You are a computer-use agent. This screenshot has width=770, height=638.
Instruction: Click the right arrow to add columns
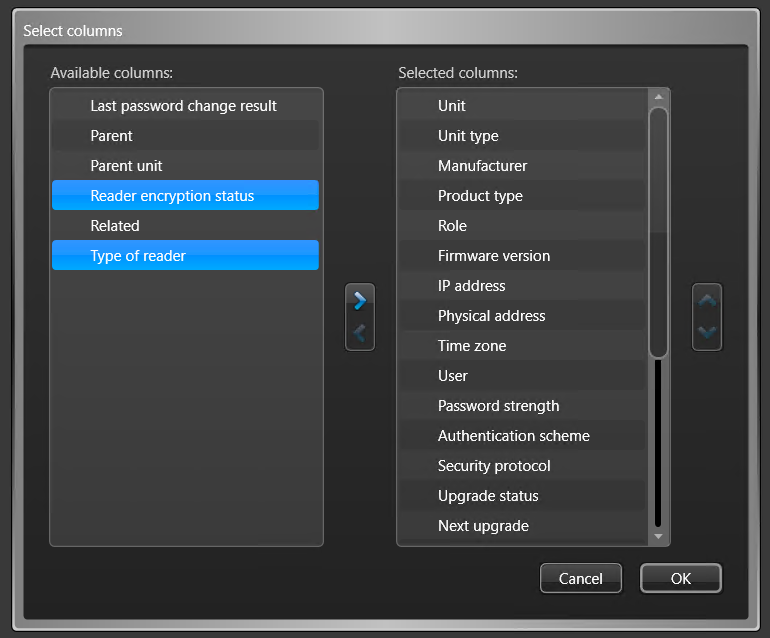tap(360, 301)
